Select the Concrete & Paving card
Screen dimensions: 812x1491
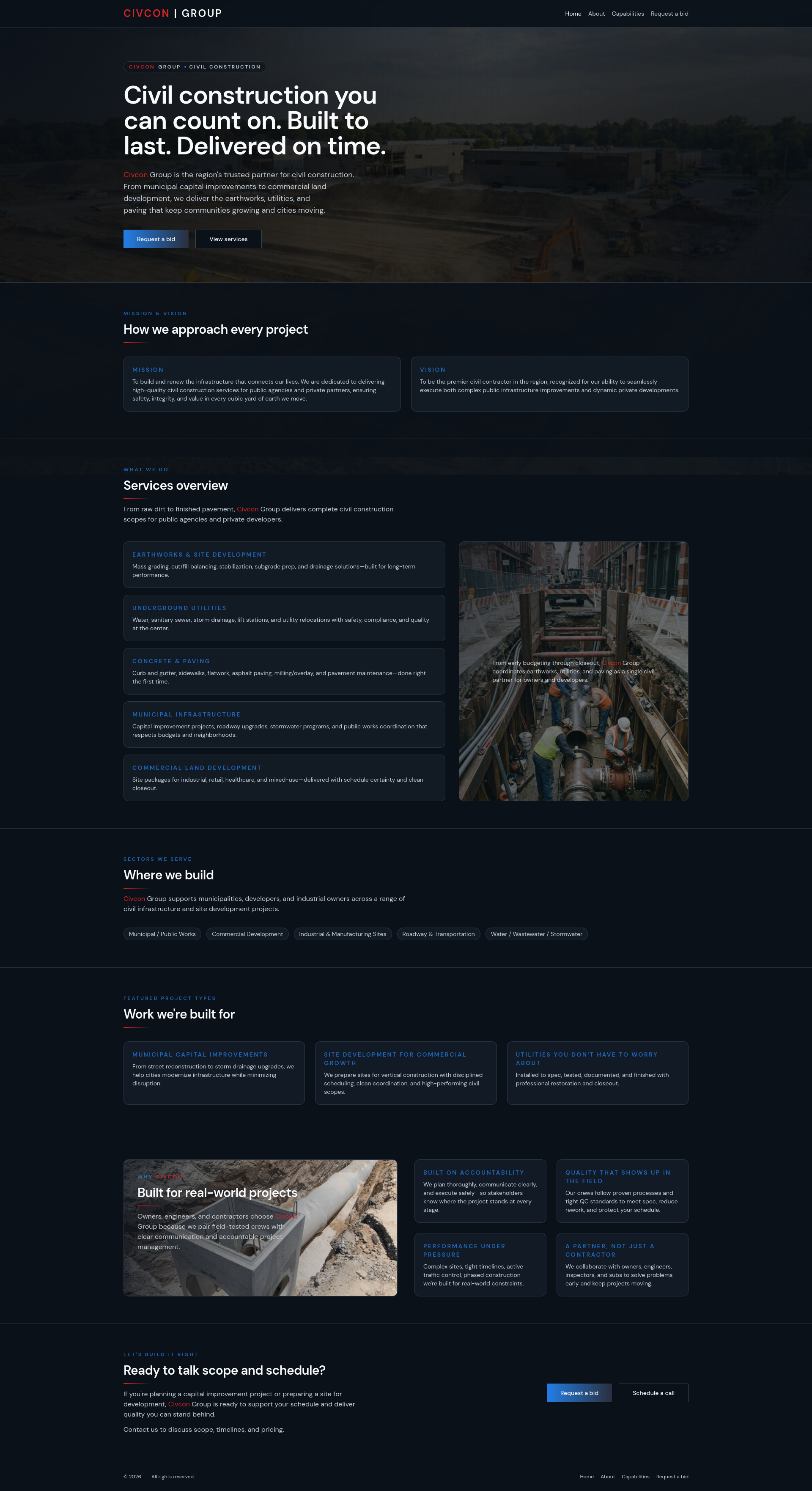click(x=284, y=671)
